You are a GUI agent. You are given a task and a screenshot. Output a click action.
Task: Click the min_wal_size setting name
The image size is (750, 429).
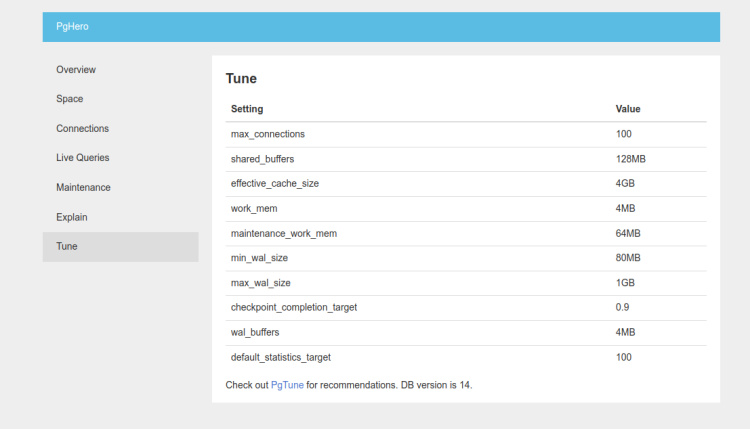click(x=260, y=258)
